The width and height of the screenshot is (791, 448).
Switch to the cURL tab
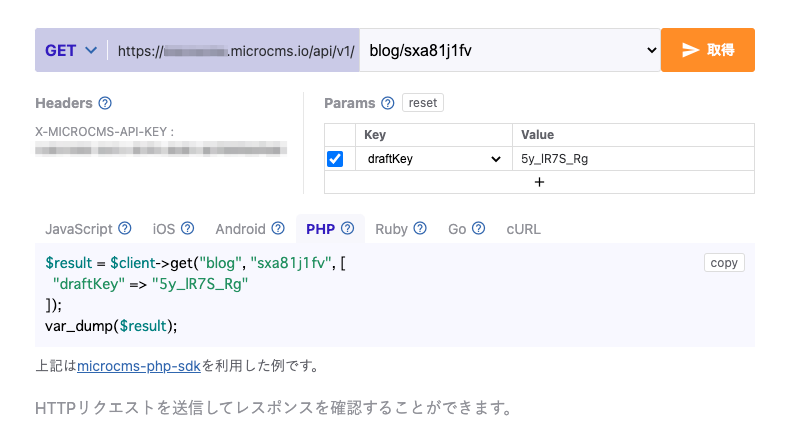coord(523,229)
